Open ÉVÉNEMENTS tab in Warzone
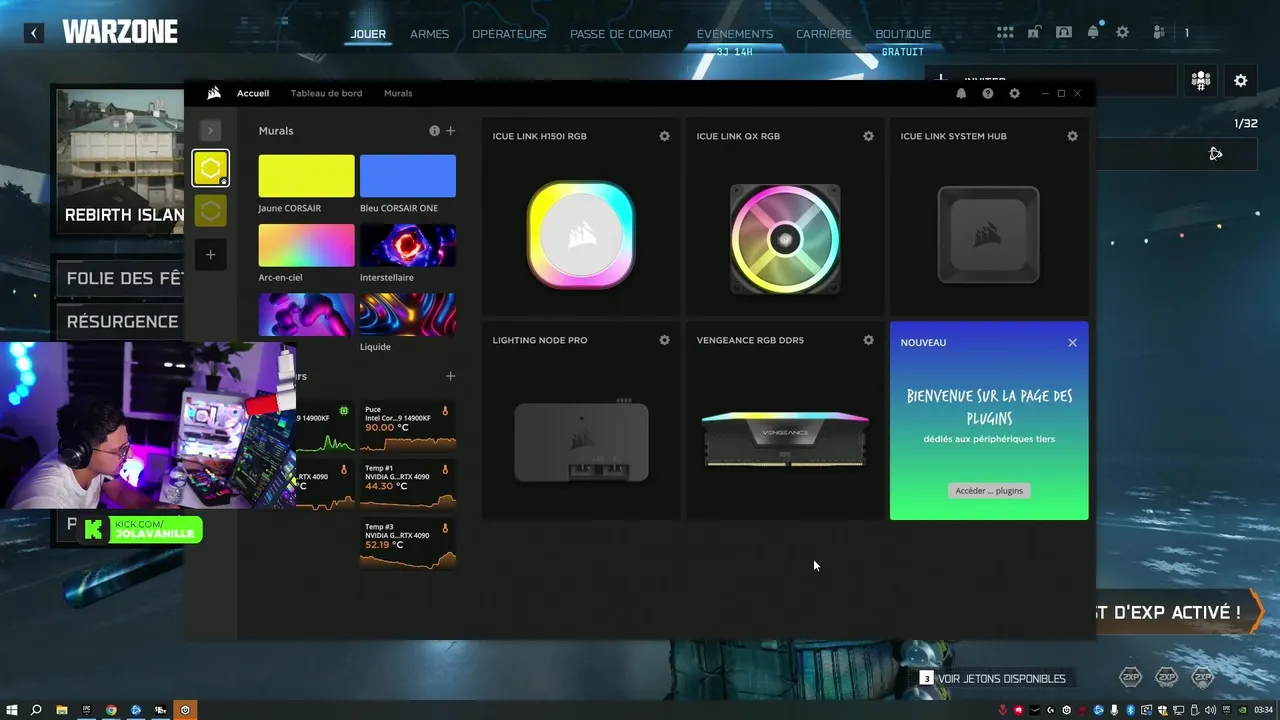The height and width of the screenshot is (720, 1280). (x=735, y=34)
